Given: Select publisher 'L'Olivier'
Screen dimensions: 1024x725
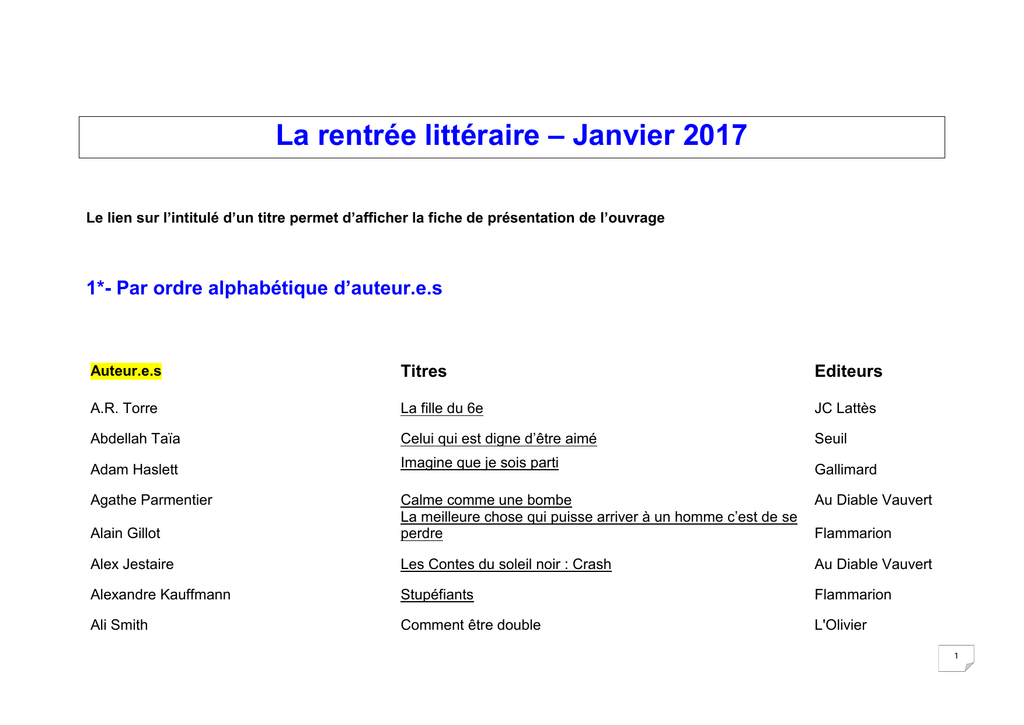Looking at the screenshot, I should pos(840,625).
